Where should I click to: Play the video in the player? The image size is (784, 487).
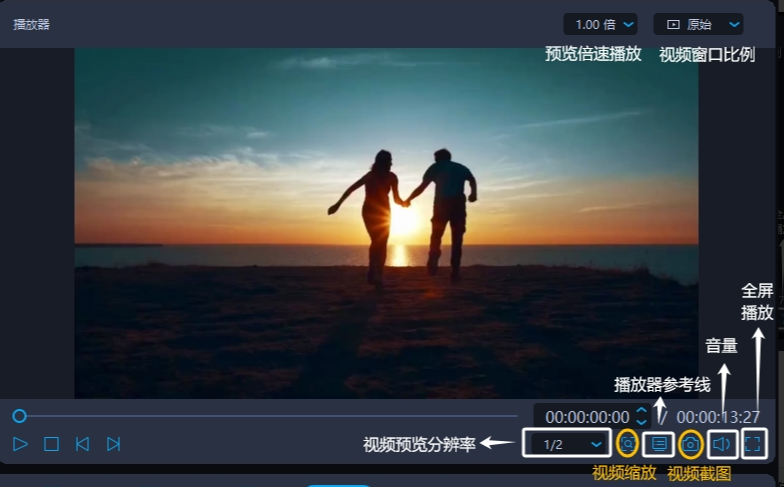20,444
